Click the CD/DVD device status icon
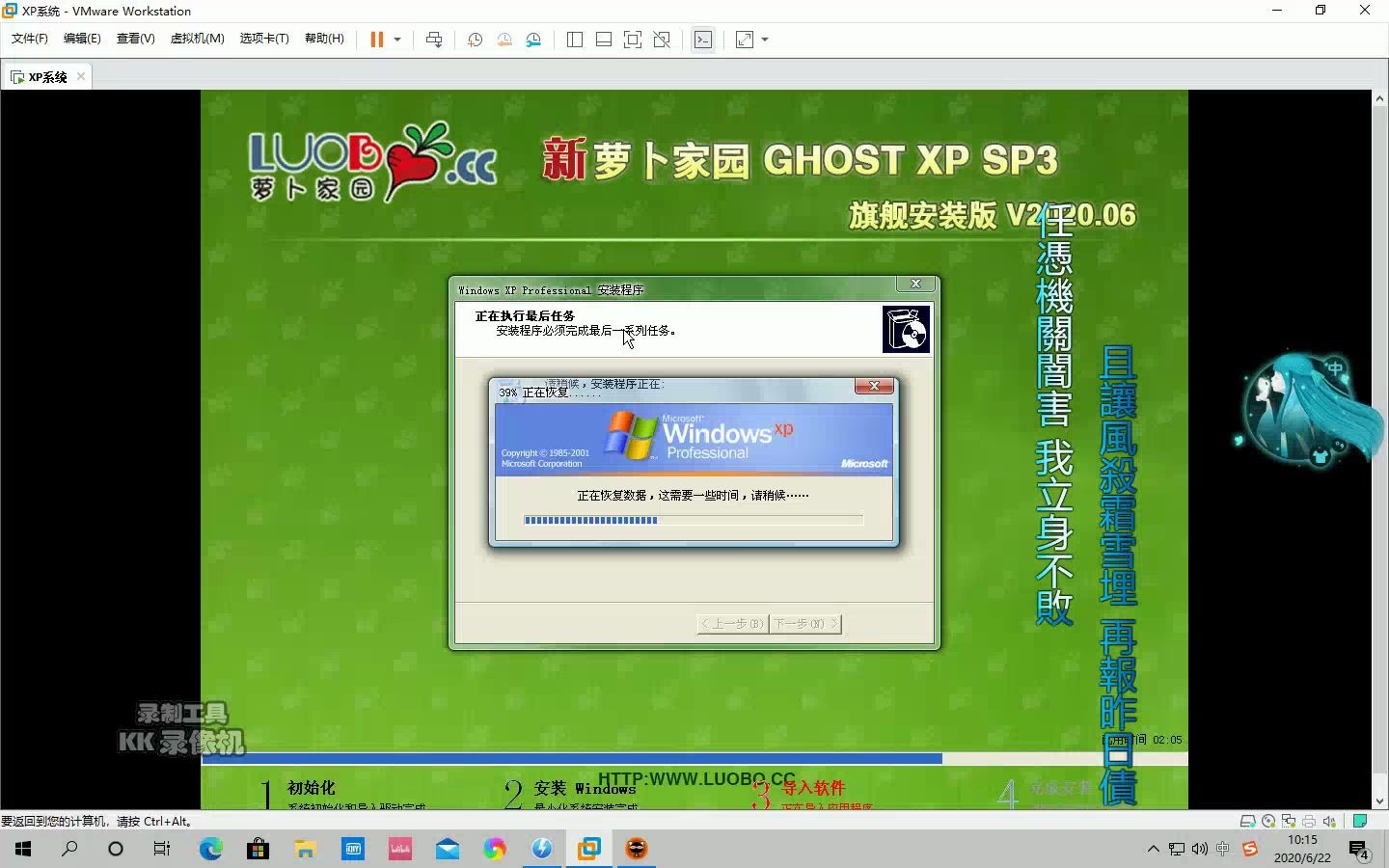Viewport: 1389px width, 868px height. point(1268,822)
